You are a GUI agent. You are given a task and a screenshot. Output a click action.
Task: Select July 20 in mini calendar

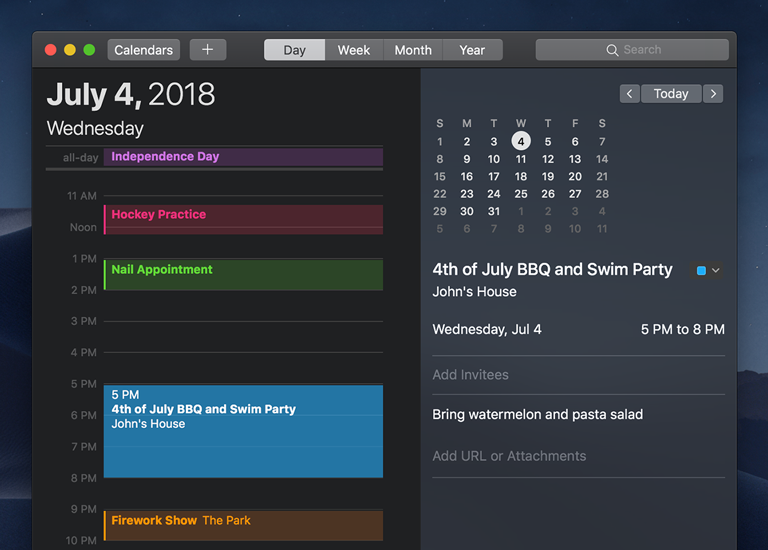(575, 176)
